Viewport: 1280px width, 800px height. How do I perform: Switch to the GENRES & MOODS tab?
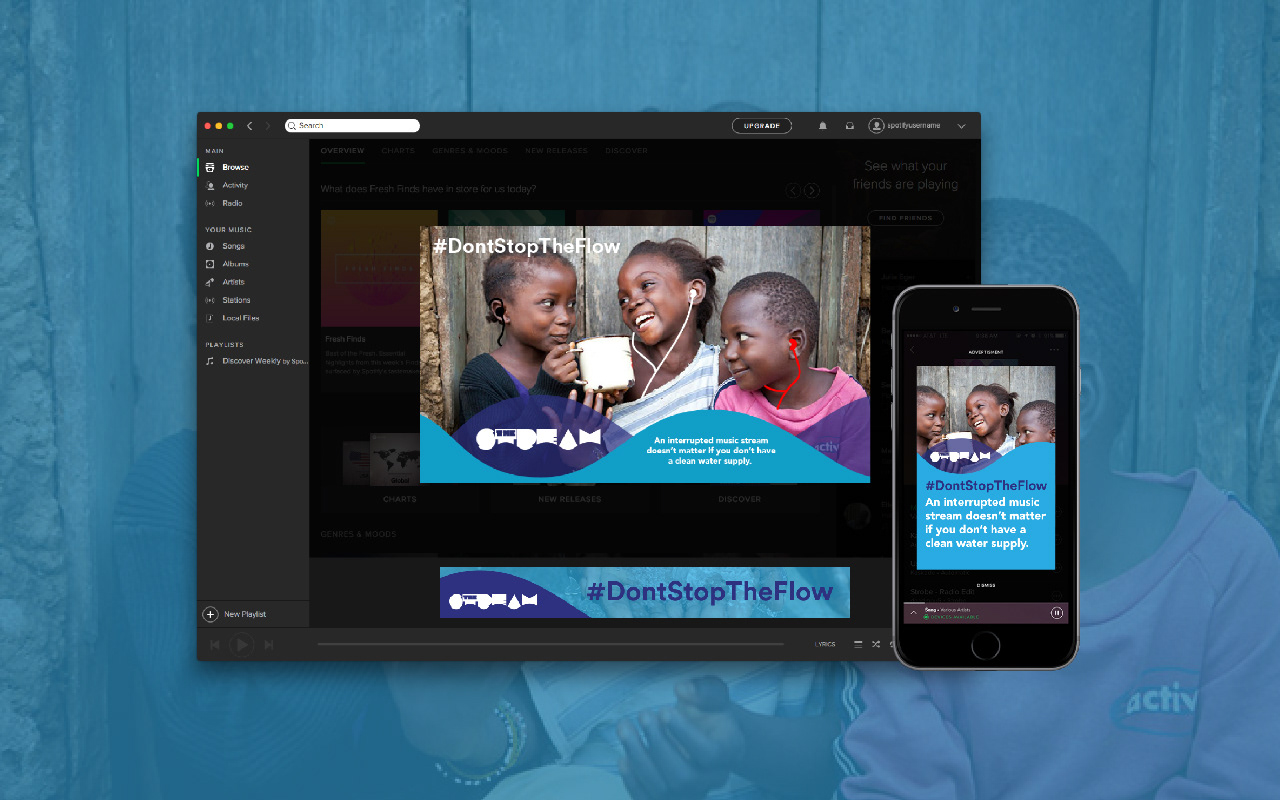pos(470,151)
